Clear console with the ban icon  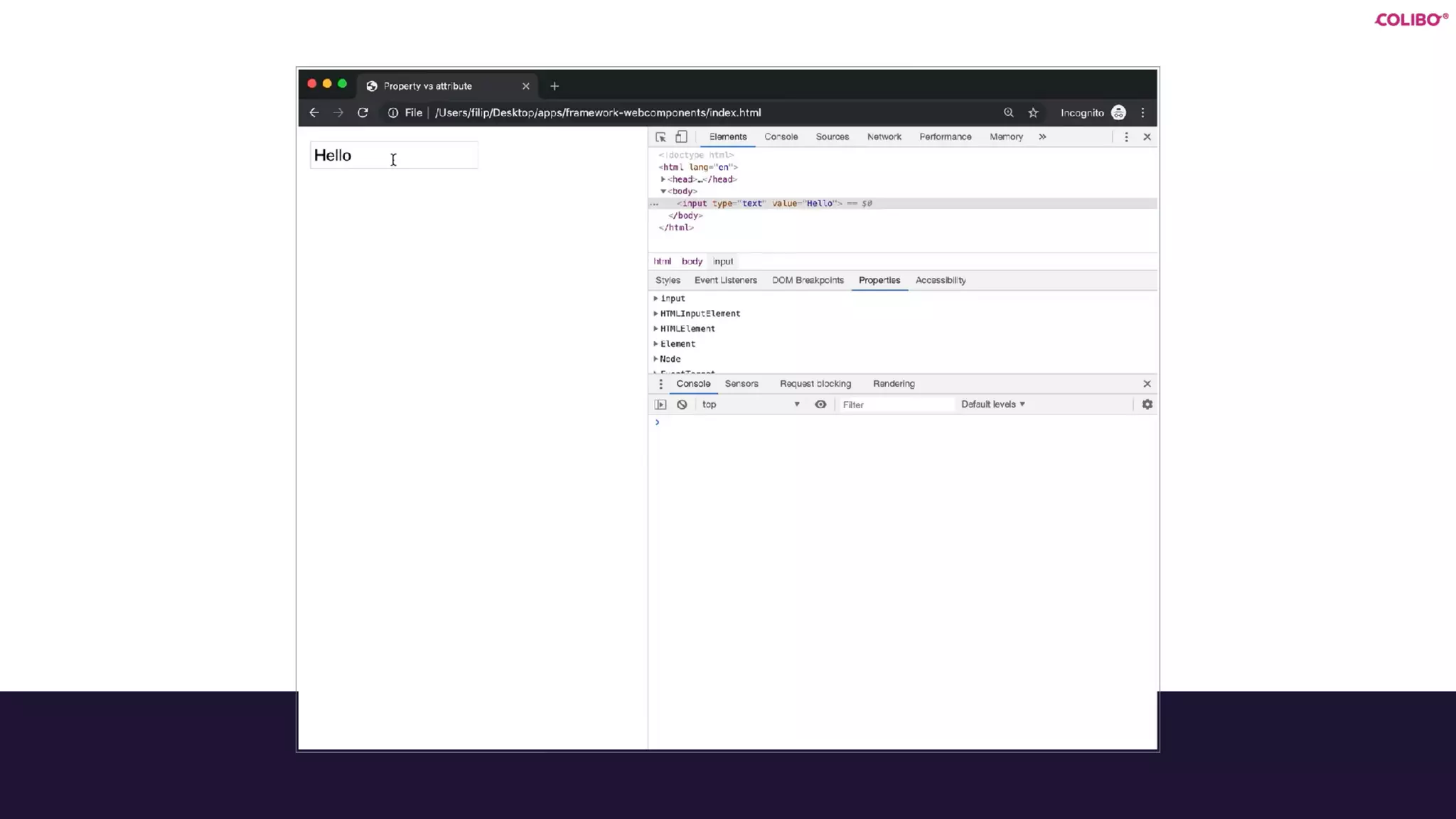(682, 405)
